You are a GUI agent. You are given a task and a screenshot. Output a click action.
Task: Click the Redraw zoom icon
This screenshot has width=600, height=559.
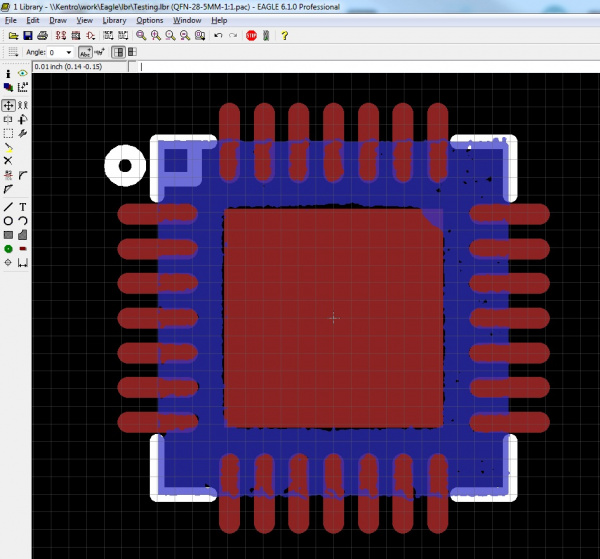pos(185,36)
